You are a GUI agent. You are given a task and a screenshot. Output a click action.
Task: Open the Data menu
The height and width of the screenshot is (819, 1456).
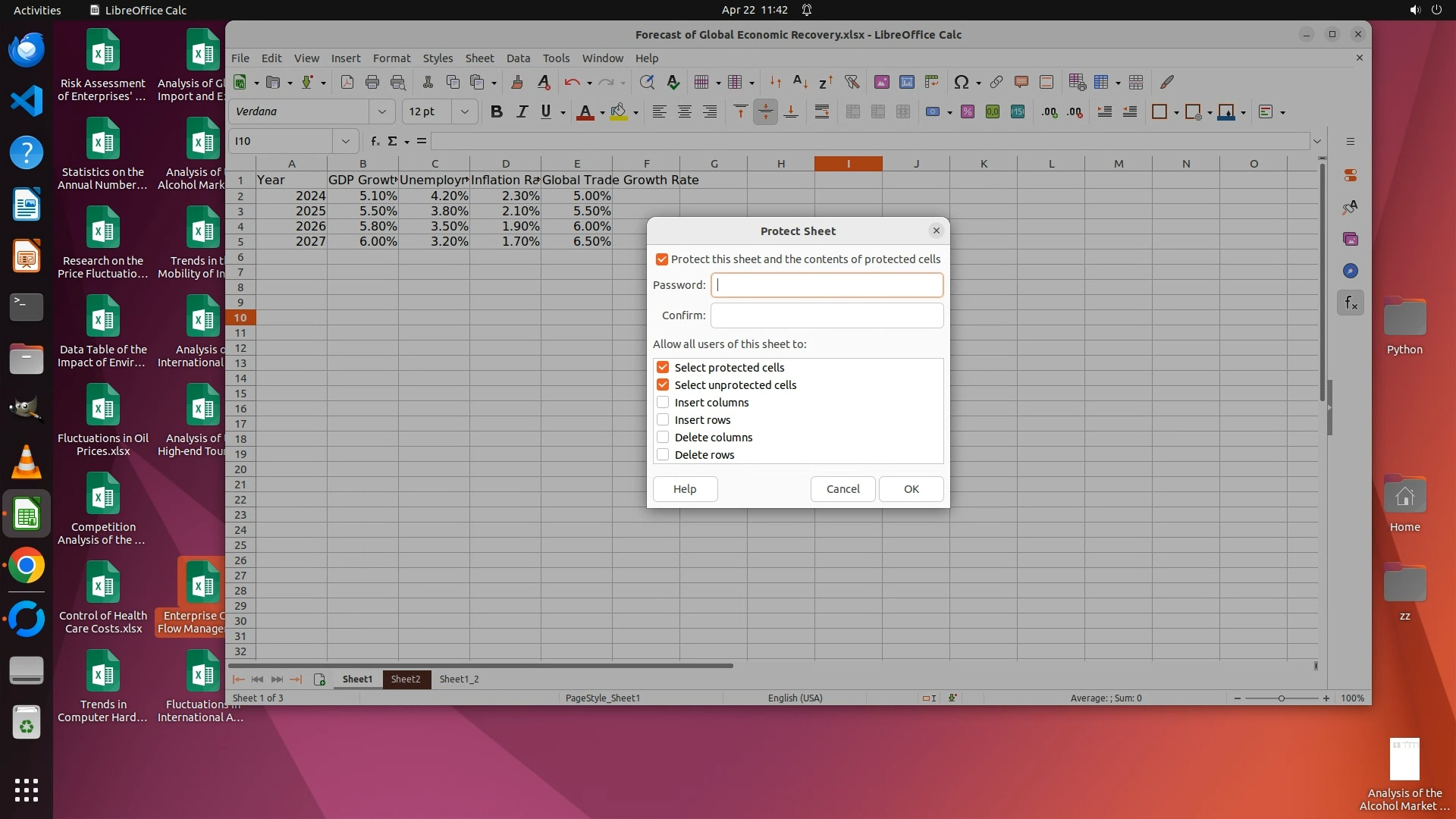click(518, 58)
